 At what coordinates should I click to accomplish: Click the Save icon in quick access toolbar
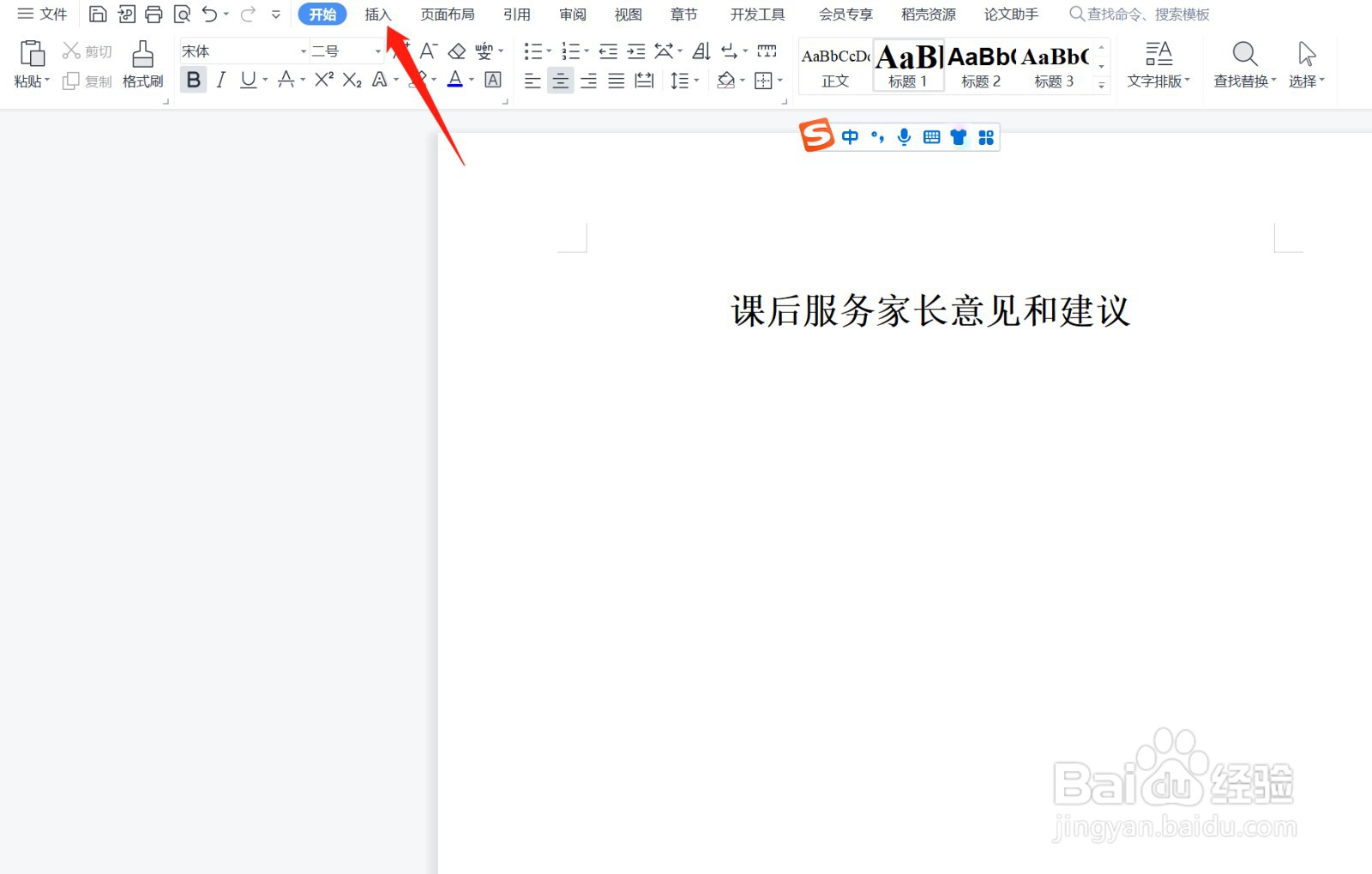click(x=98, y=14)
